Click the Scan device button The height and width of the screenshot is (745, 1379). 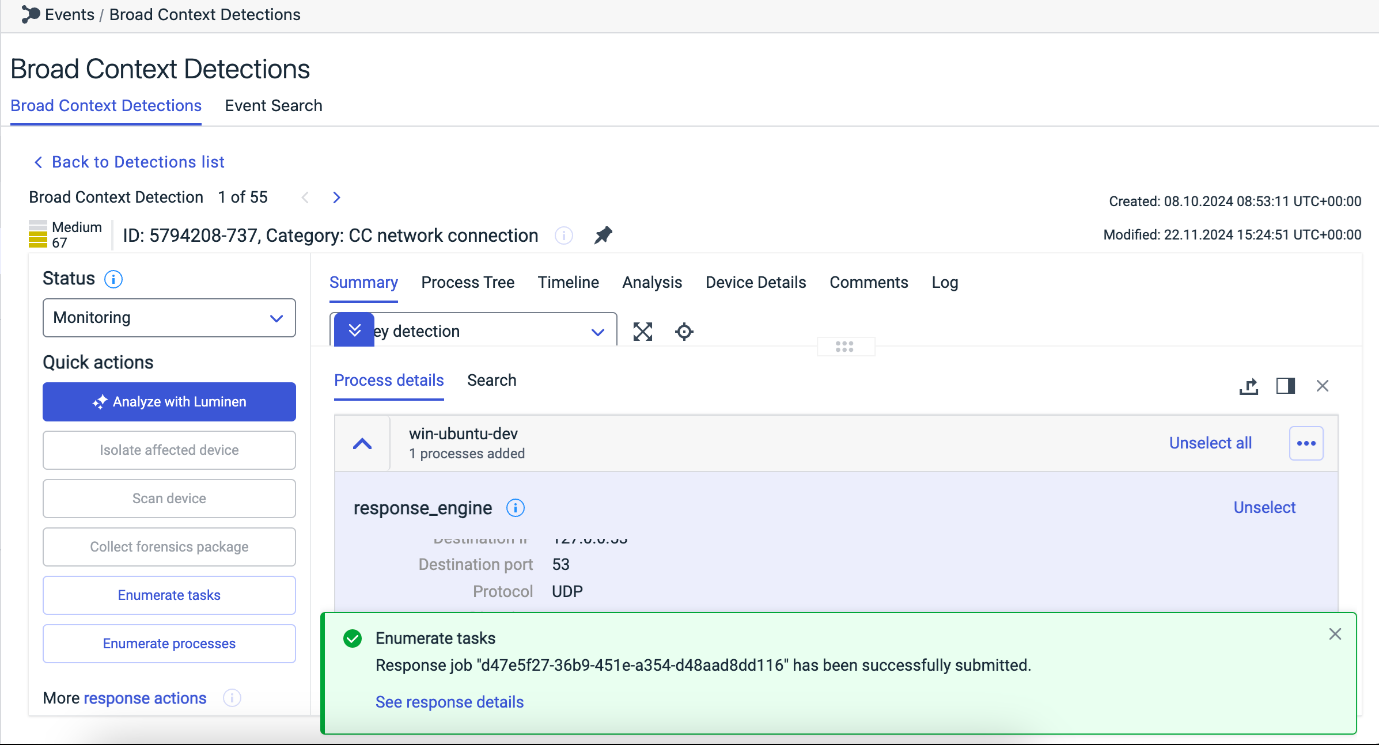(x=169, y=499)
